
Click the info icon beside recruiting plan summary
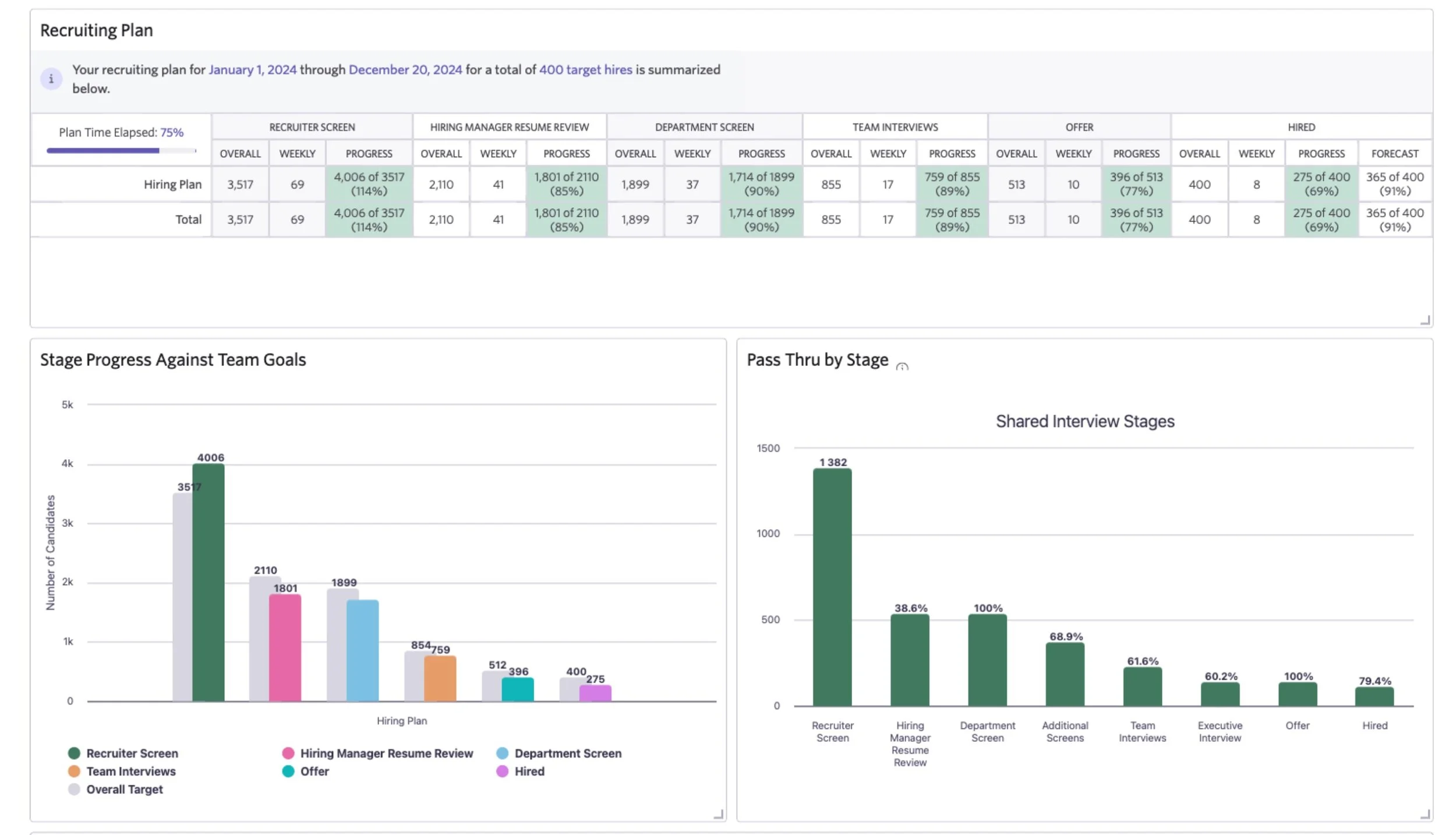pyautogui.click(x=51, y=79)
